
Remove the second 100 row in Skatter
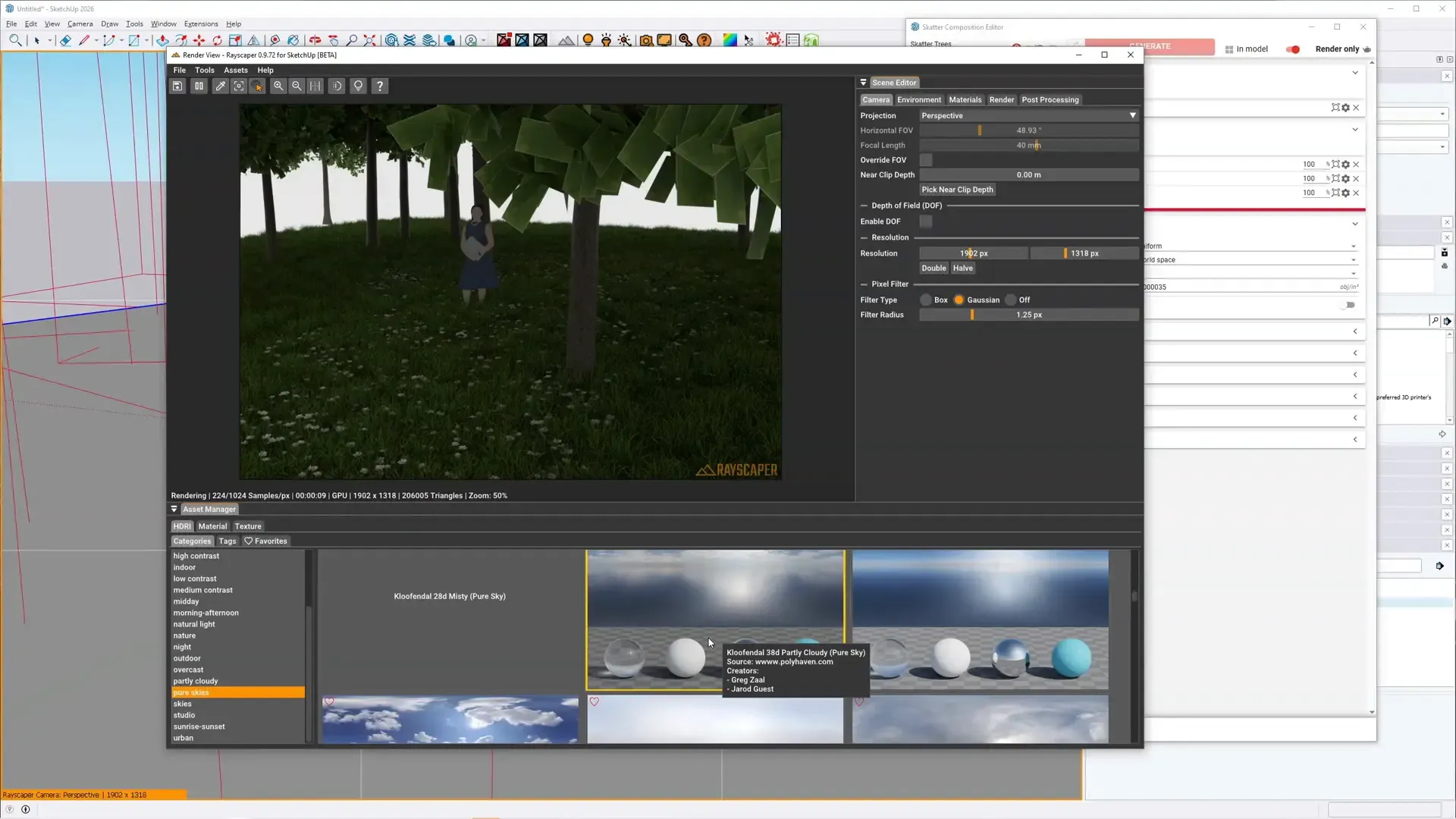coord(1356,179)
